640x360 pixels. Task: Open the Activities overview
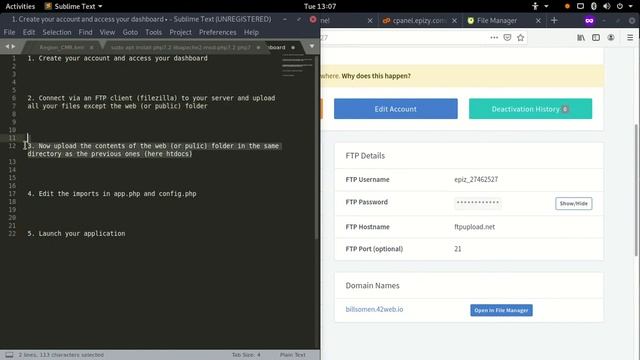pyautogui.click(x=20, y=6)
